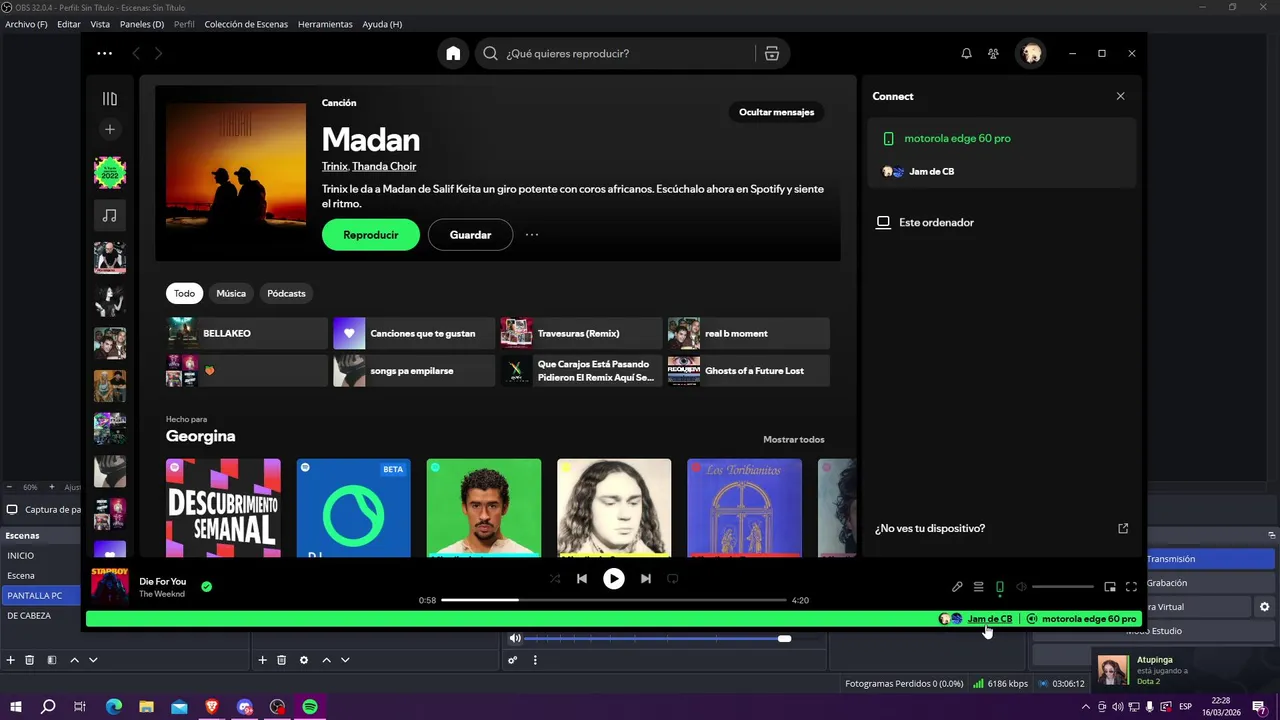This screenshot has width=1280, height=720.
Task: Open the miniplayer icon
Action: click(x=1110, y=587)
